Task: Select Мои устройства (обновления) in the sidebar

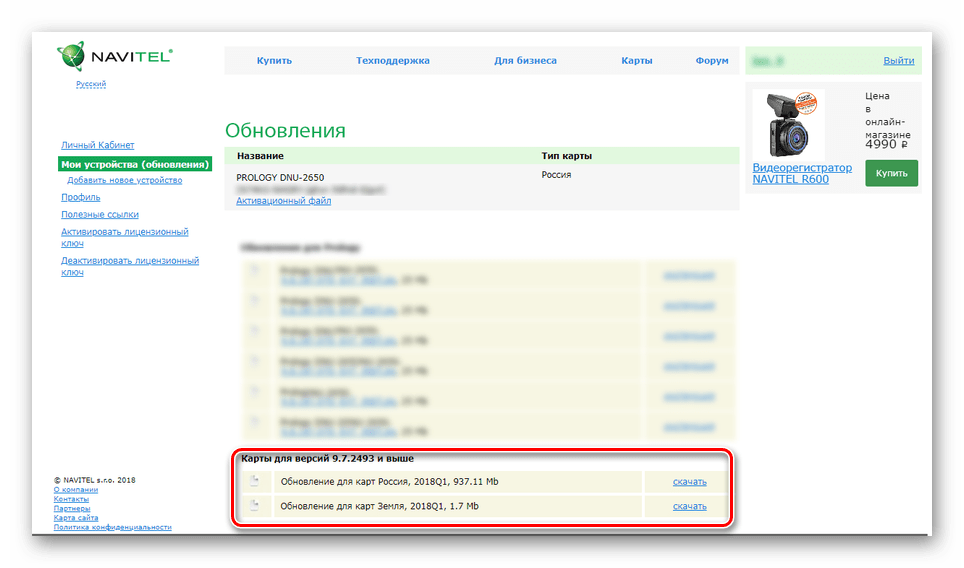Action: point(135,164)
